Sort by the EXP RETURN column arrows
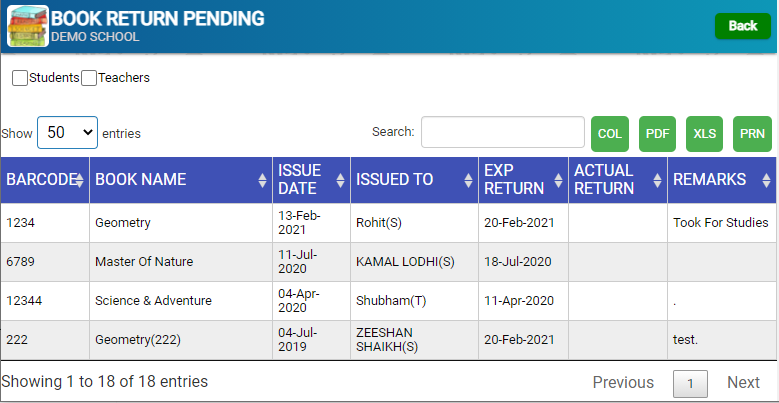The image size is (779, 403). point(558,180)
